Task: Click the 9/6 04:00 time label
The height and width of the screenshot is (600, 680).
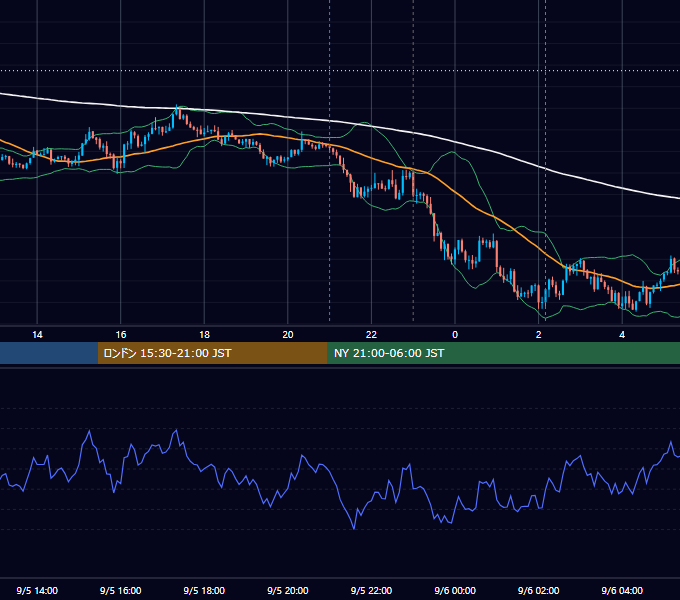Action: (x=622, y=590)
